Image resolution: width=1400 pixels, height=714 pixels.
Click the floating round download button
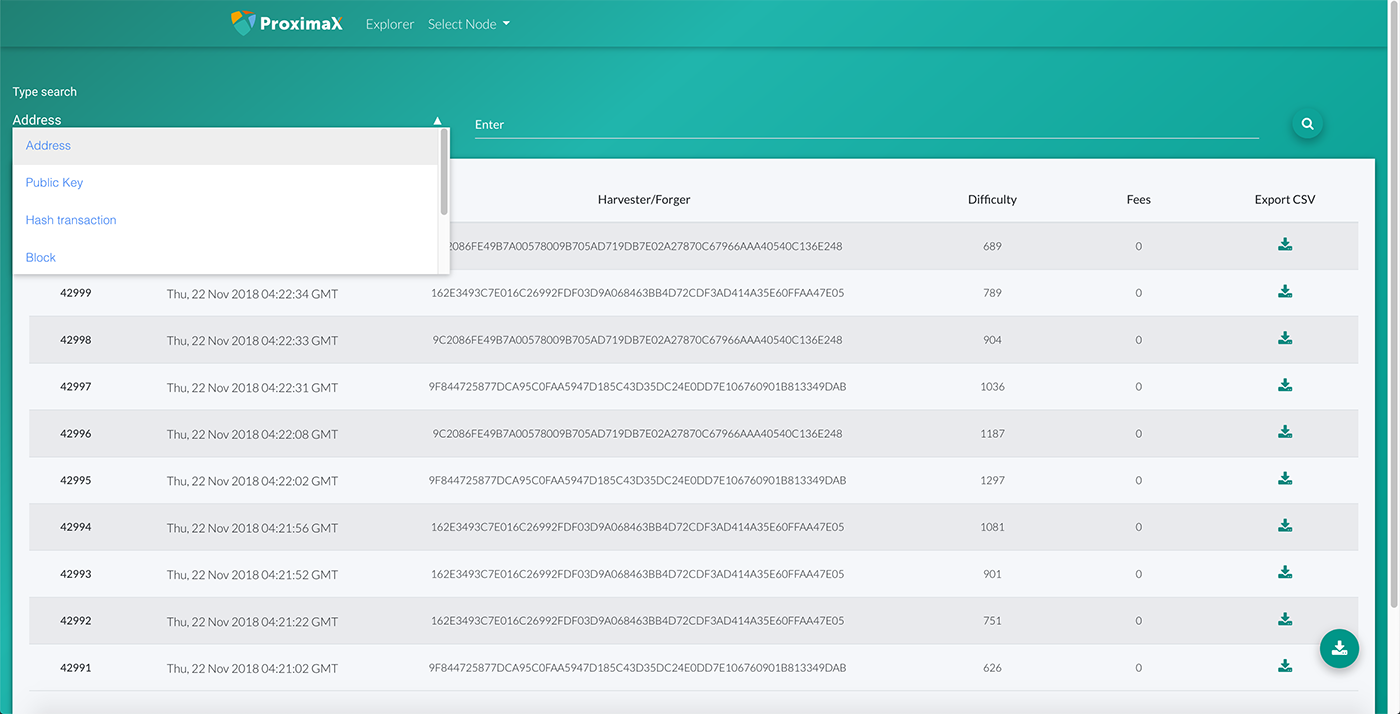(1339, 648)
